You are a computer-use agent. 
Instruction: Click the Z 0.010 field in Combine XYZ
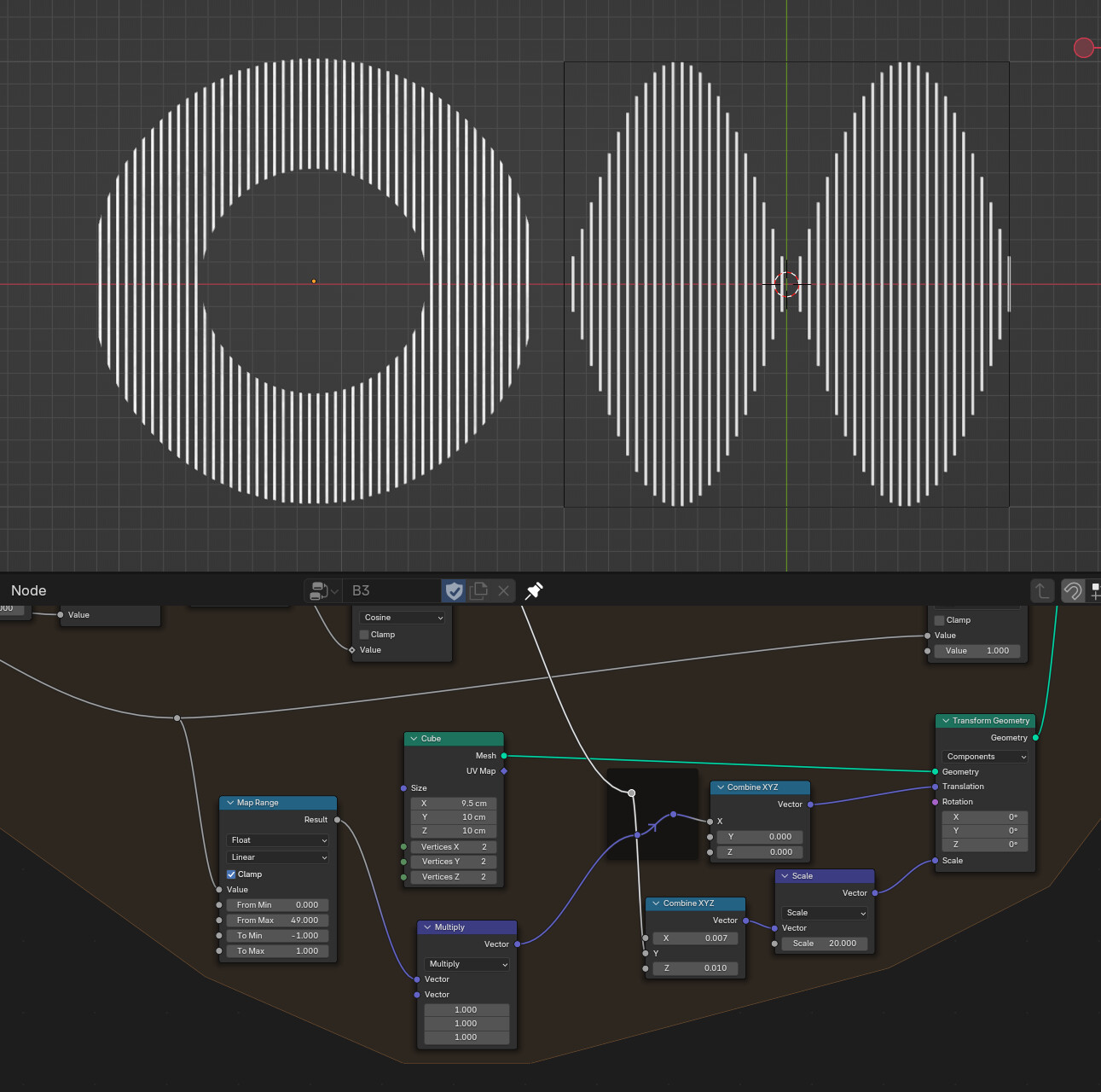695,968
